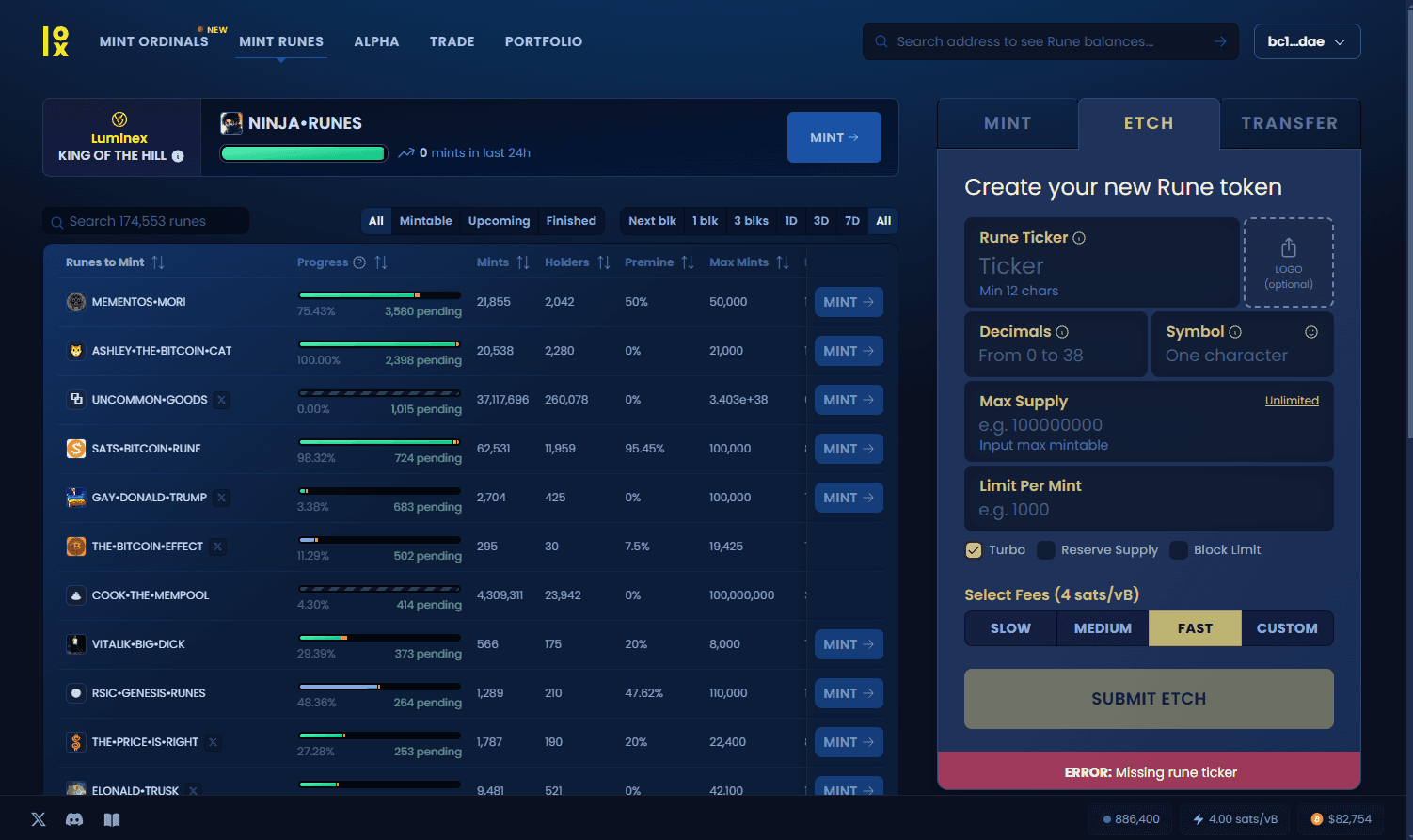The height and width of the screenshot is (840, 1413).
Task: Open the docs book icon in footer
Action: coord(112,819)
